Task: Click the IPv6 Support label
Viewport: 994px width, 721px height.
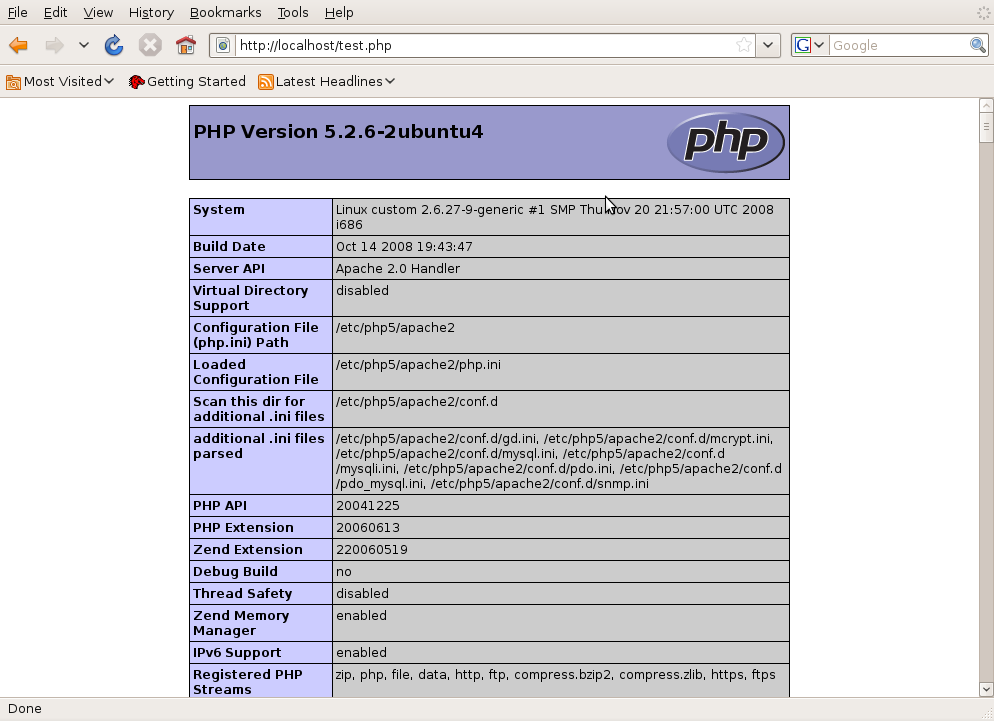Action: coord(237,653)
